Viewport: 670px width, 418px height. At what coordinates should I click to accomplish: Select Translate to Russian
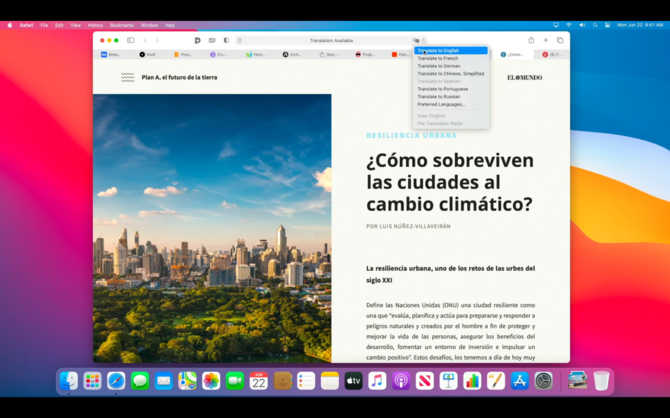coord(451,97)
